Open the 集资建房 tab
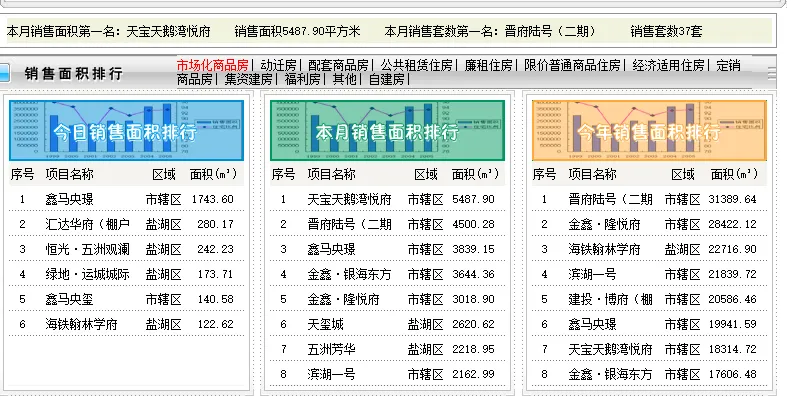 point(249,79)
